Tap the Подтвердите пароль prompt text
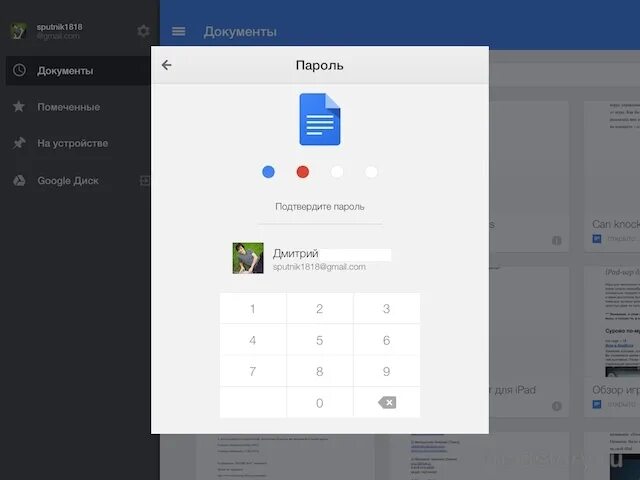This screenshot has width=640, height=480. coord(320,207)
